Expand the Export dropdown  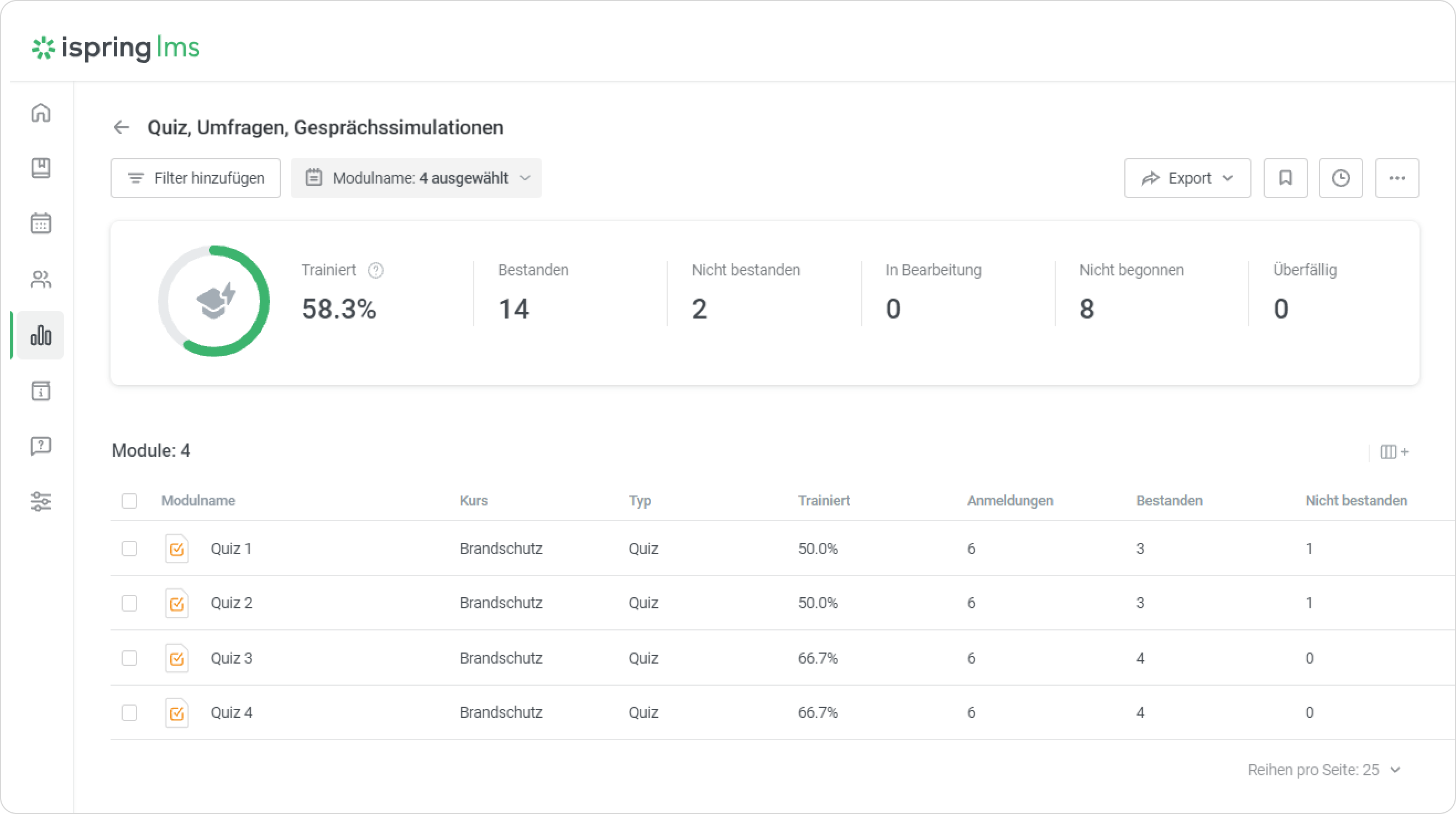(x=1187, y=178)
